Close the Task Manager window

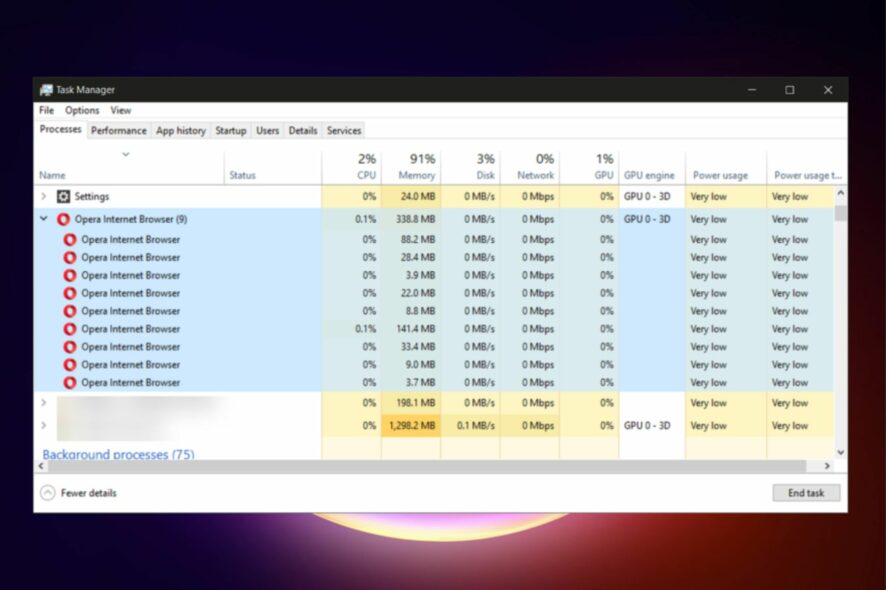point(828,90)
